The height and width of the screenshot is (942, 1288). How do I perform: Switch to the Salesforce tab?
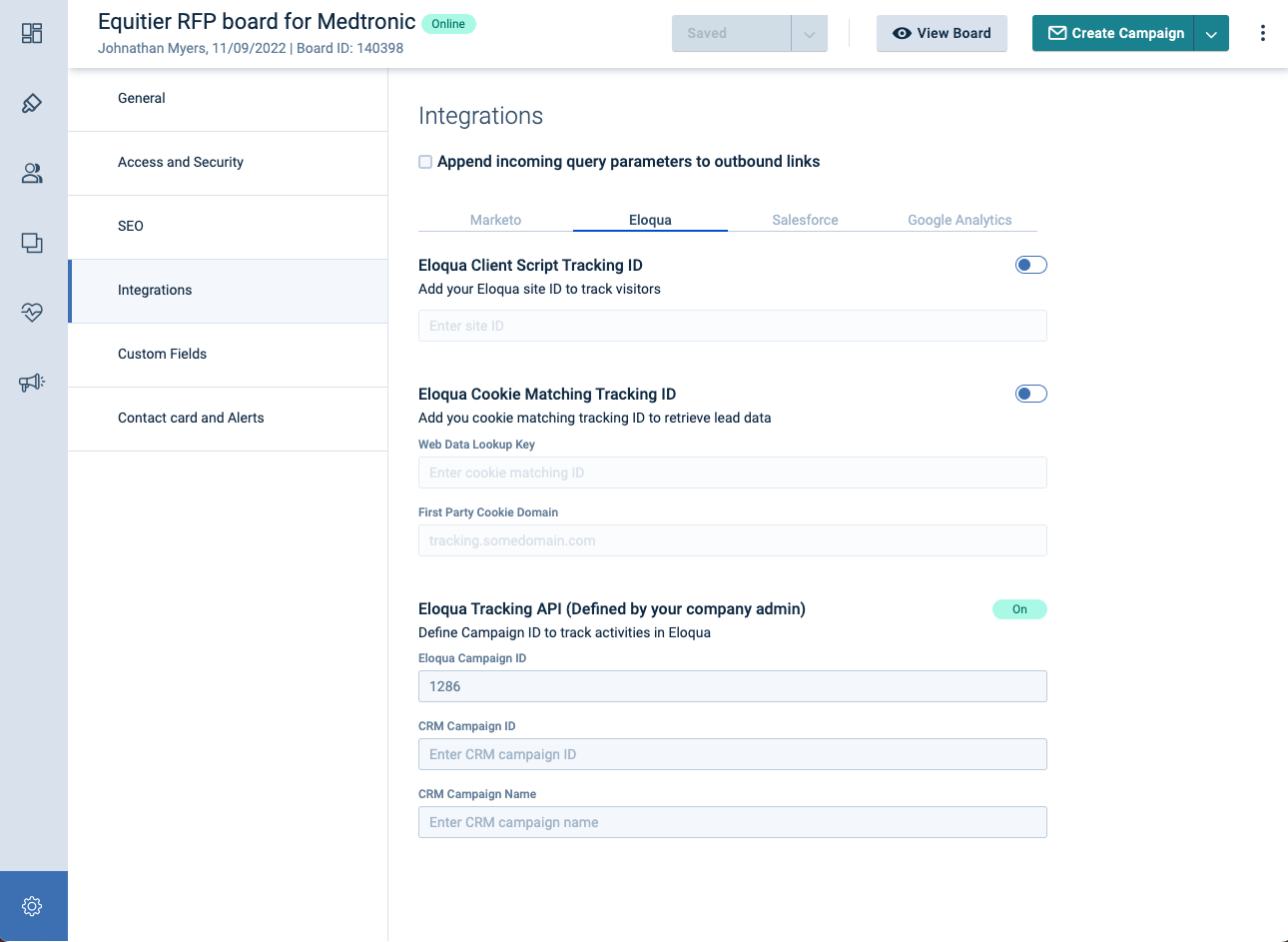point(805,220)
